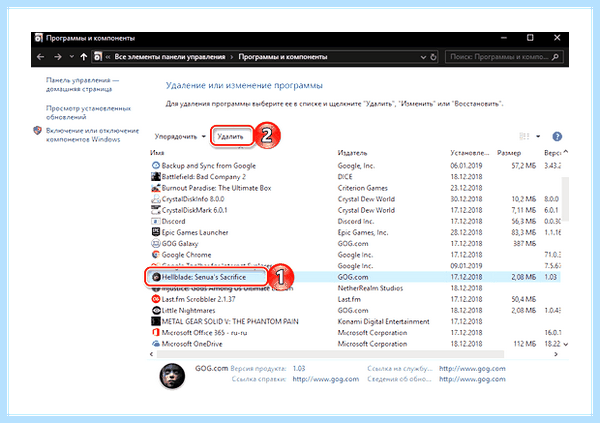Open the Упорядочить menu

click(x=180, y=137)
